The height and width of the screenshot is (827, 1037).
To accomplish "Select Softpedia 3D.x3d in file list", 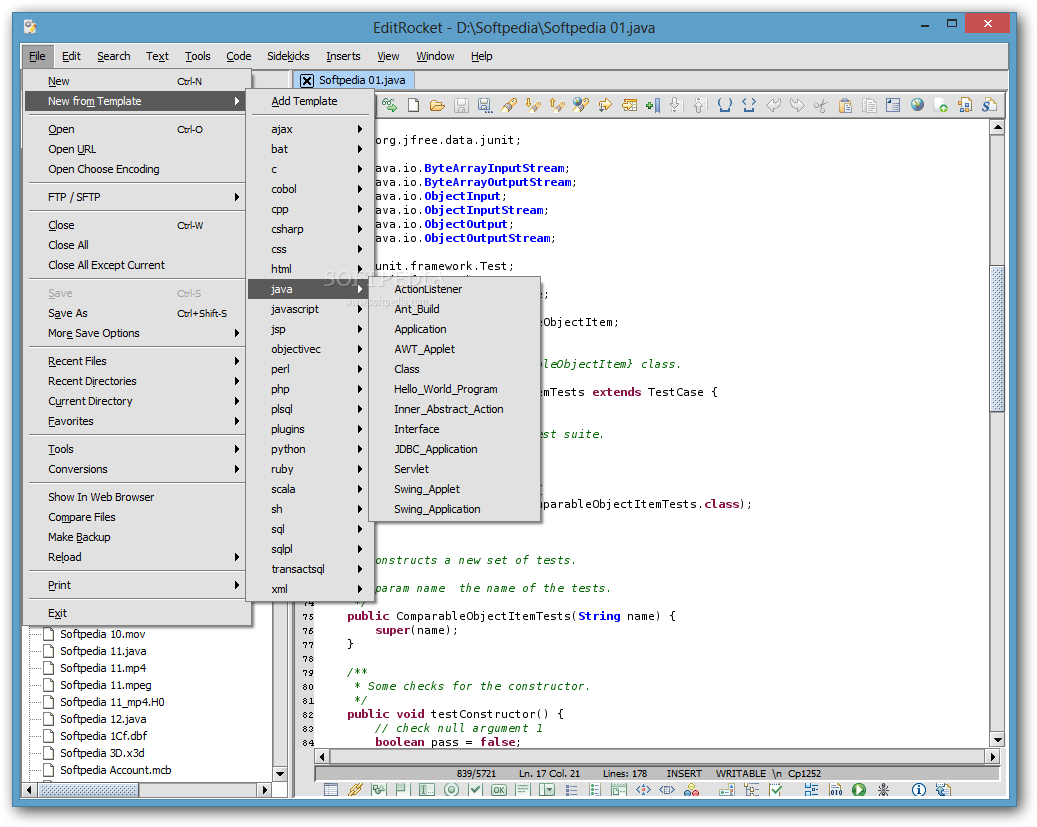I will [x=102, y=753].
